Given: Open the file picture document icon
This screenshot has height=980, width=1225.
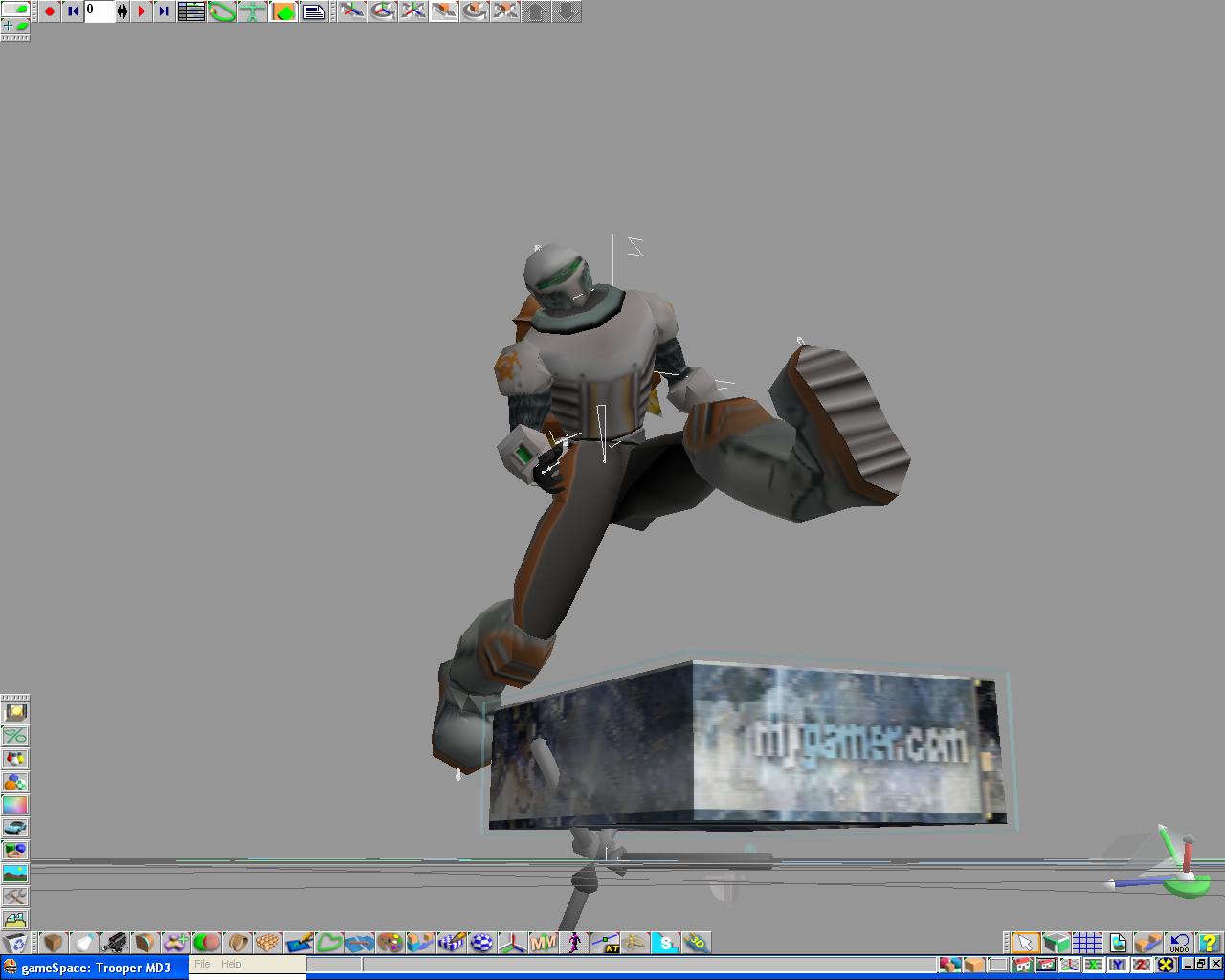Looking at the screenshot, I should pos(1118,943).
